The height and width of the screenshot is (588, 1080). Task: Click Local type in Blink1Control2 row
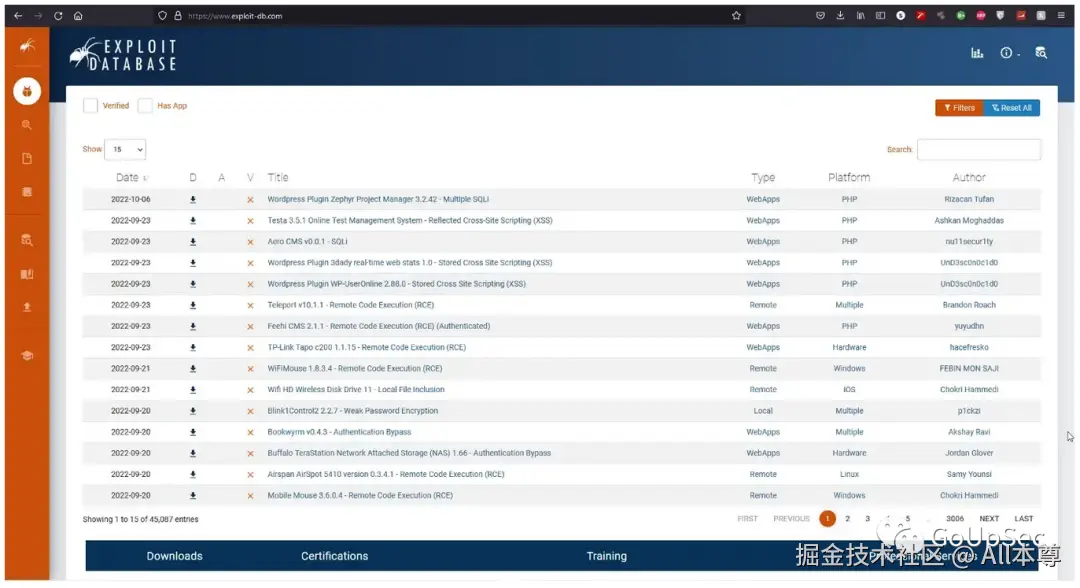click(762, 411)
